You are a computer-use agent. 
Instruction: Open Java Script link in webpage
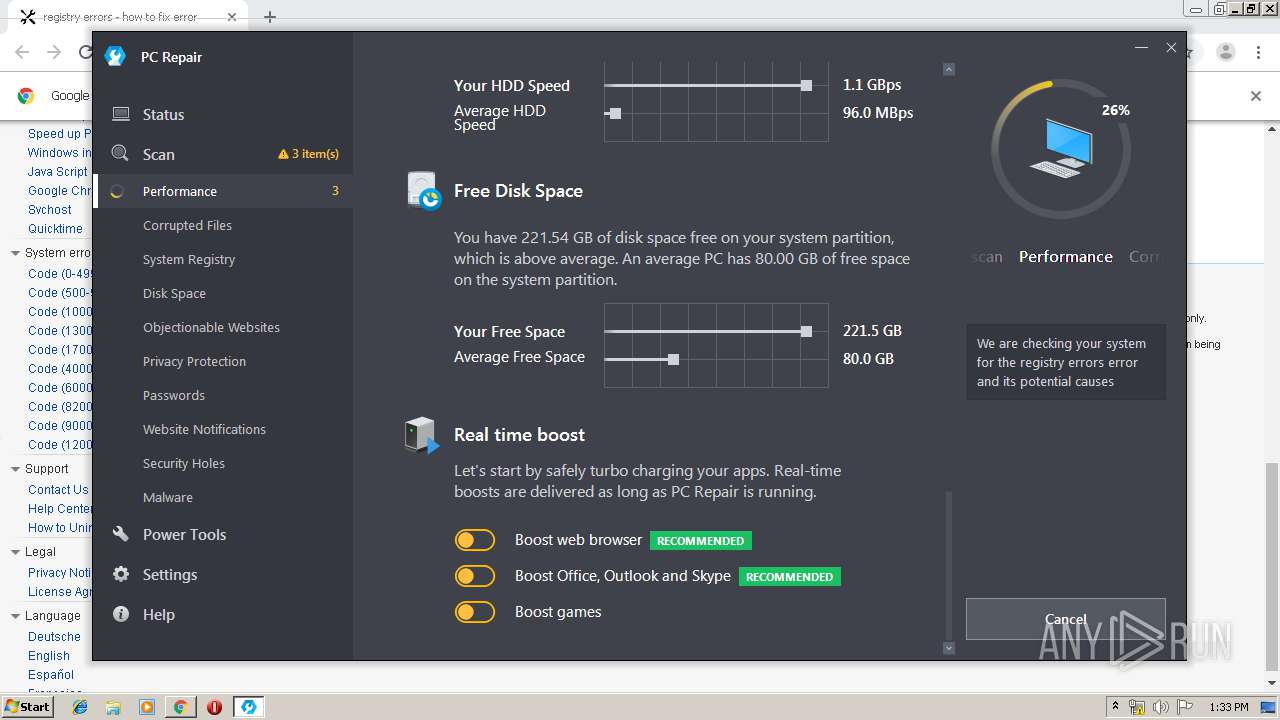58,172
